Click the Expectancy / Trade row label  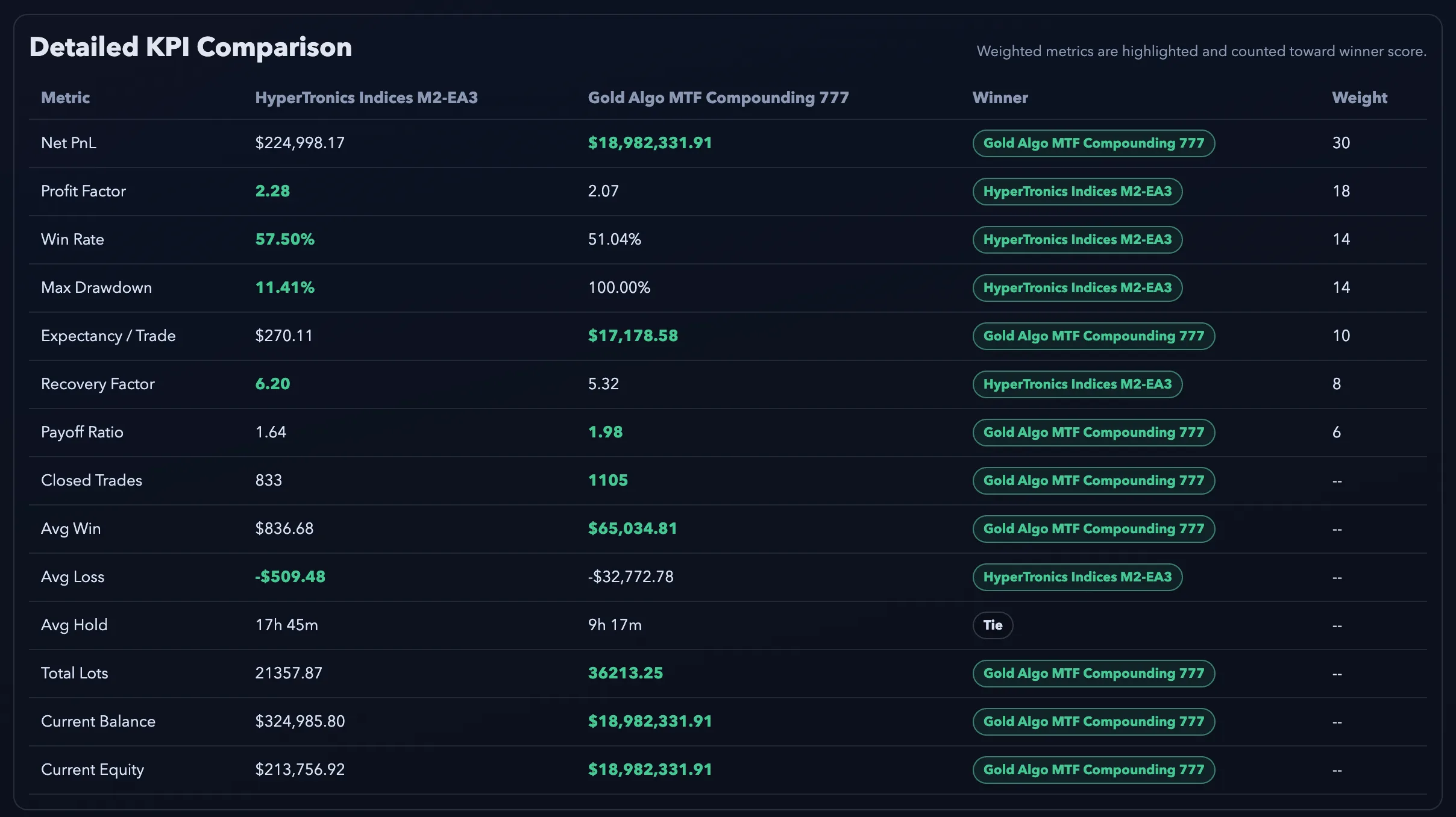(x=108, y=336)
